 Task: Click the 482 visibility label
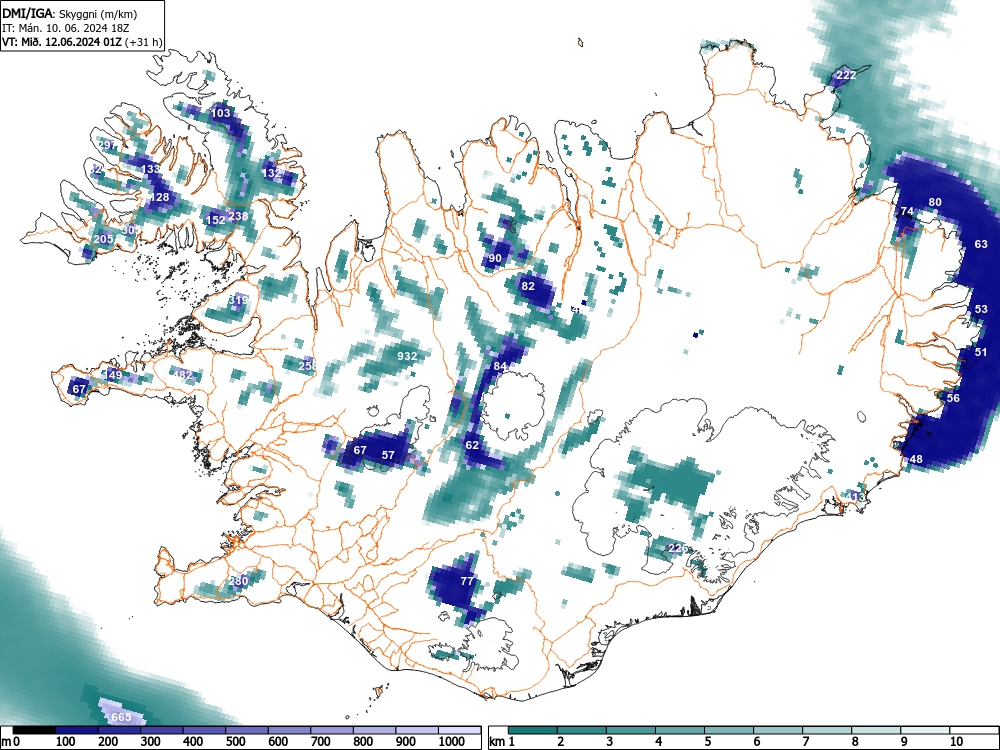182,374
